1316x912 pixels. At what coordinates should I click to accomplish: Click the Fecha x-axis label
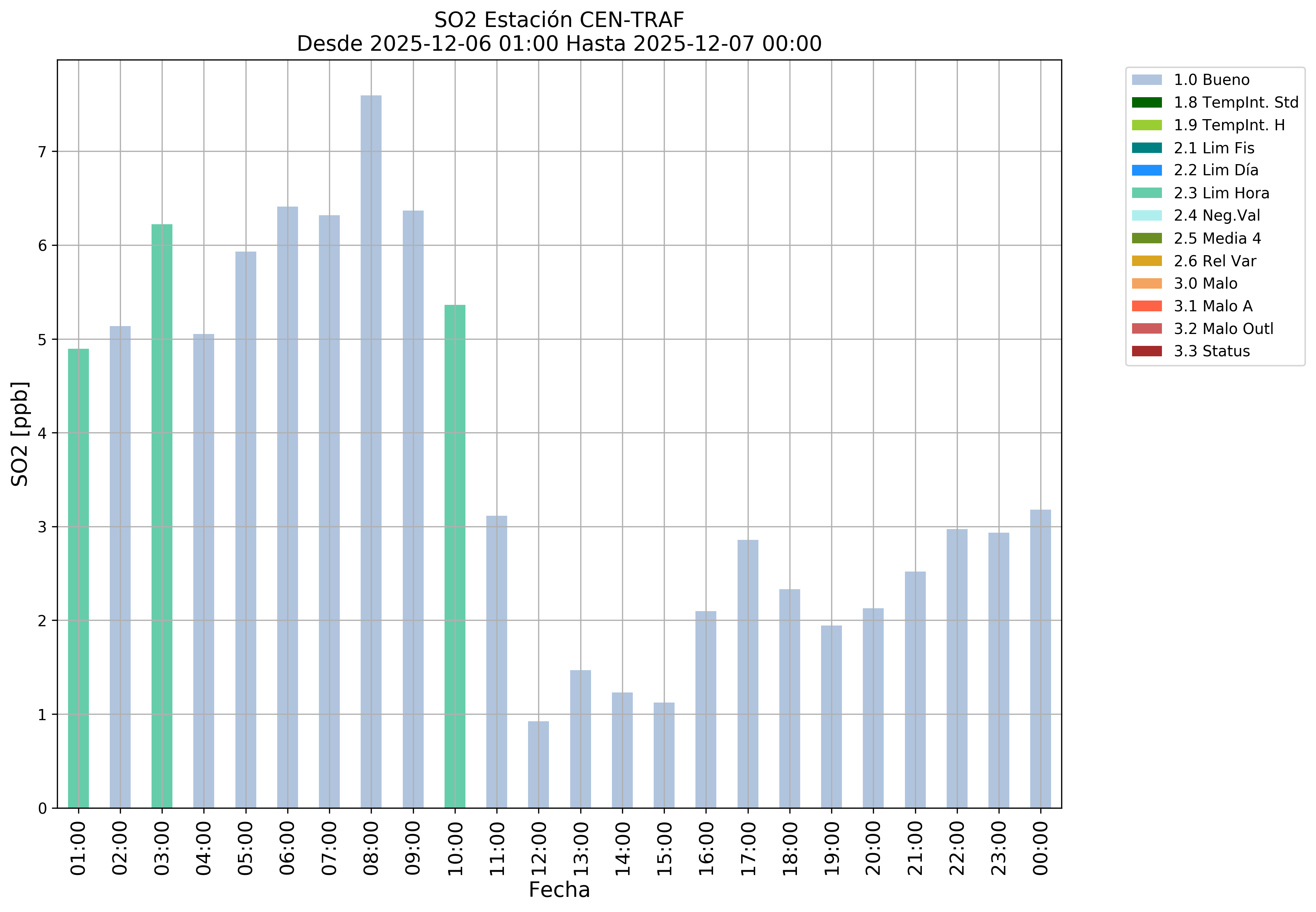tap(559, 890)
